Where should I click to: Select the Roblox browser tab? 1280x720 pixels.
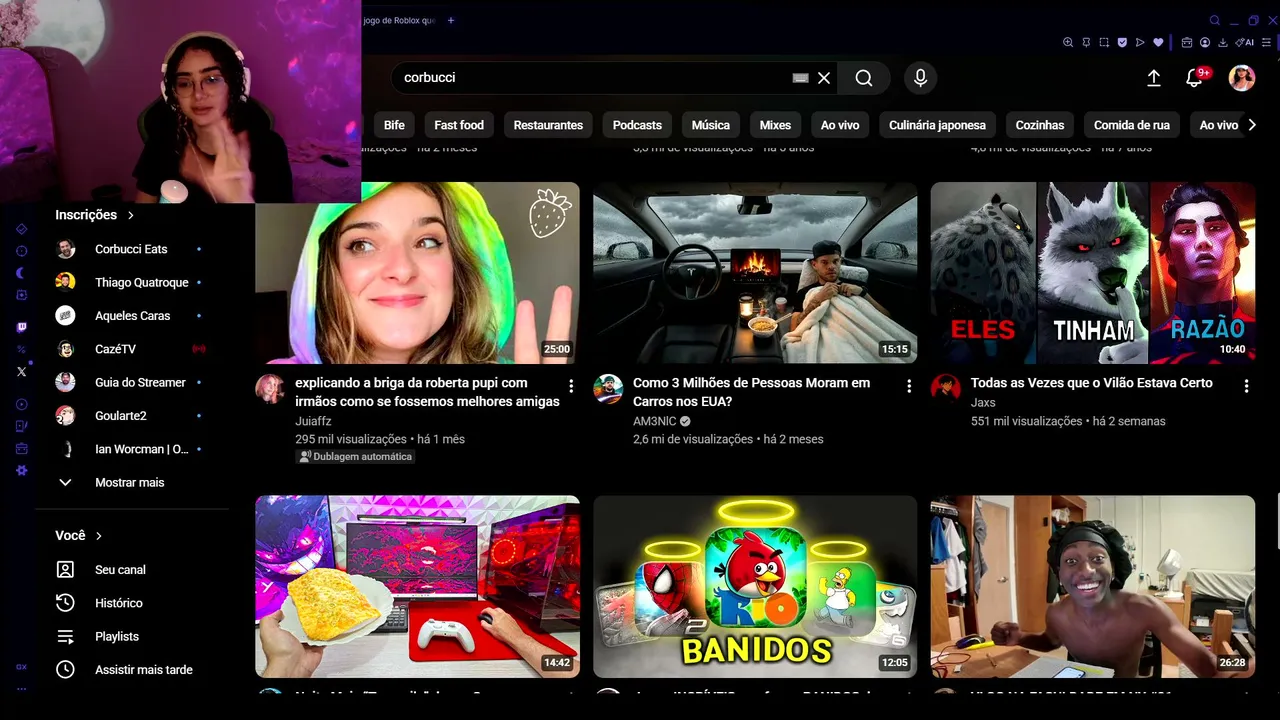tap(399, 20)
